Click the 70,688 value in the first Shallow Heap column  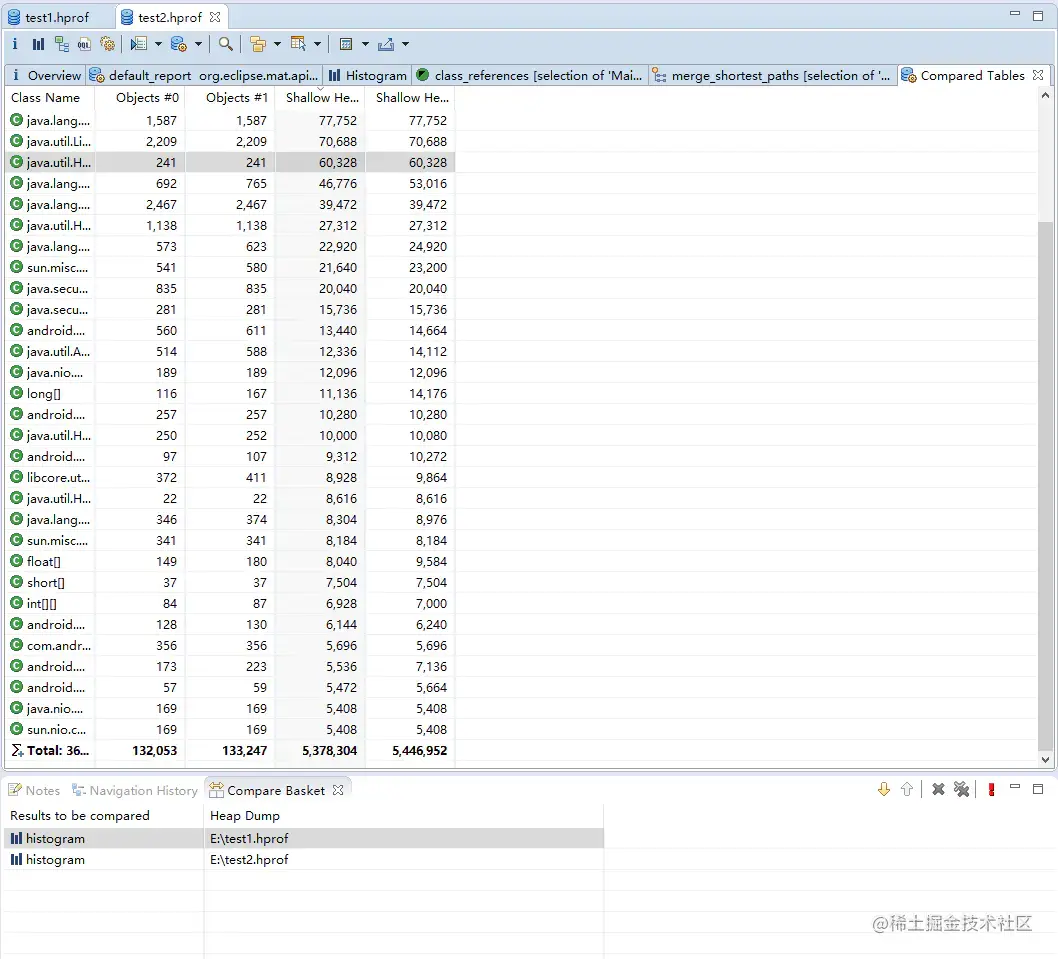click(x=337, y=142)
